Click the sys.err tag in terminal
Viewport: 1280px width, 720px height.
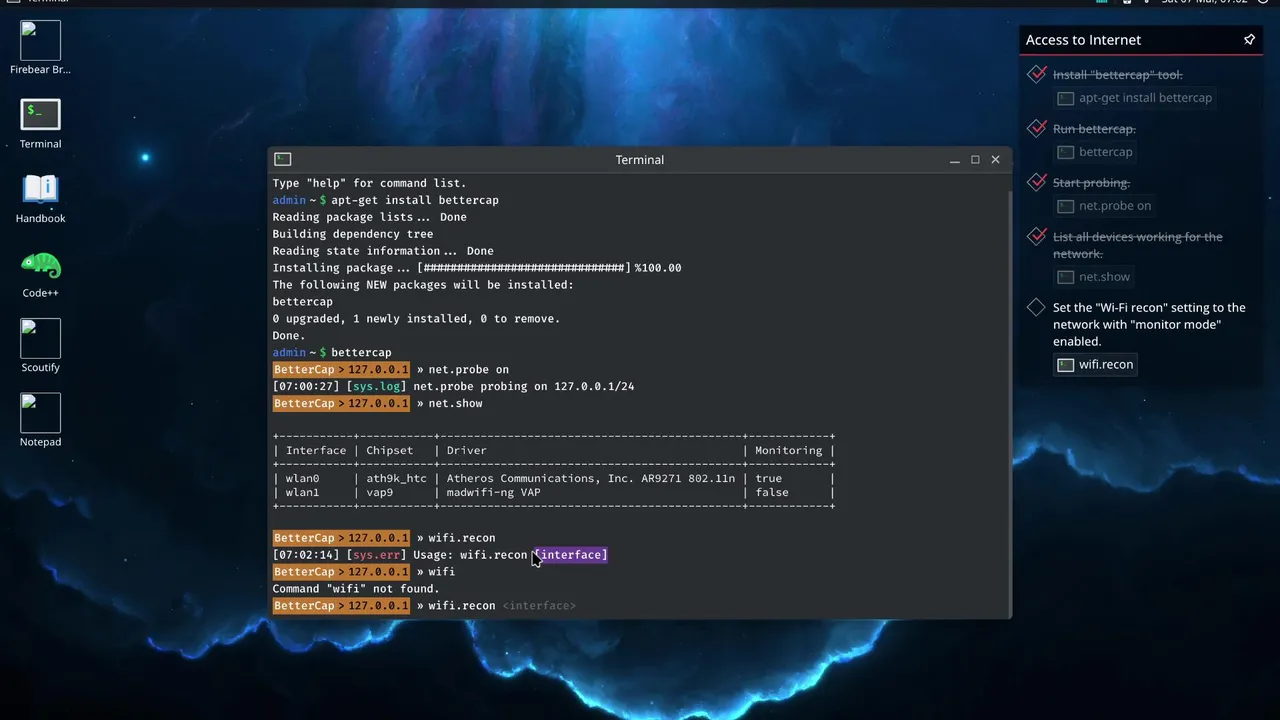[x=377, y=555]
